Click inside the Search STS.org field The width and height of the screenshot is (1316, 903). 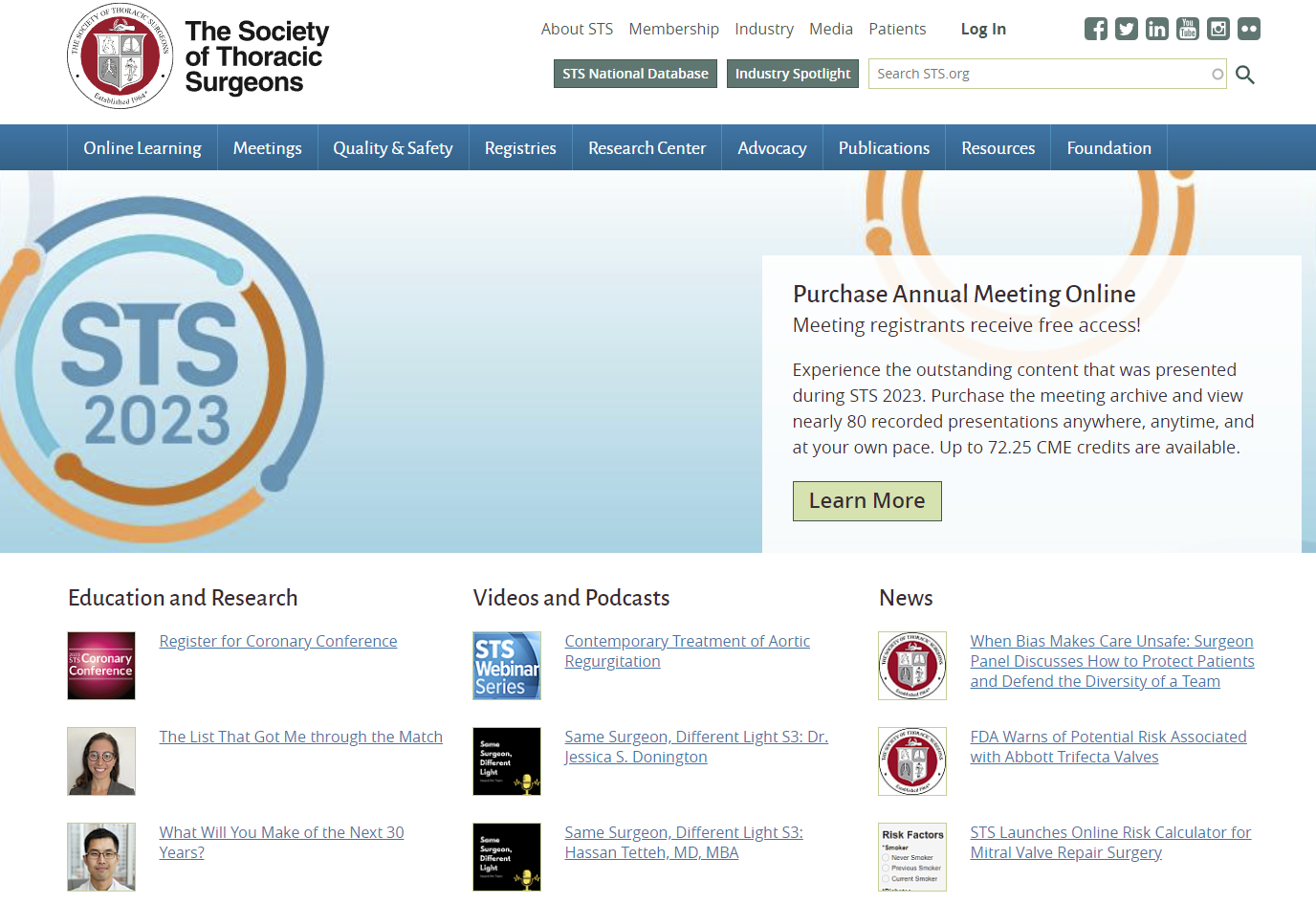1047,74
